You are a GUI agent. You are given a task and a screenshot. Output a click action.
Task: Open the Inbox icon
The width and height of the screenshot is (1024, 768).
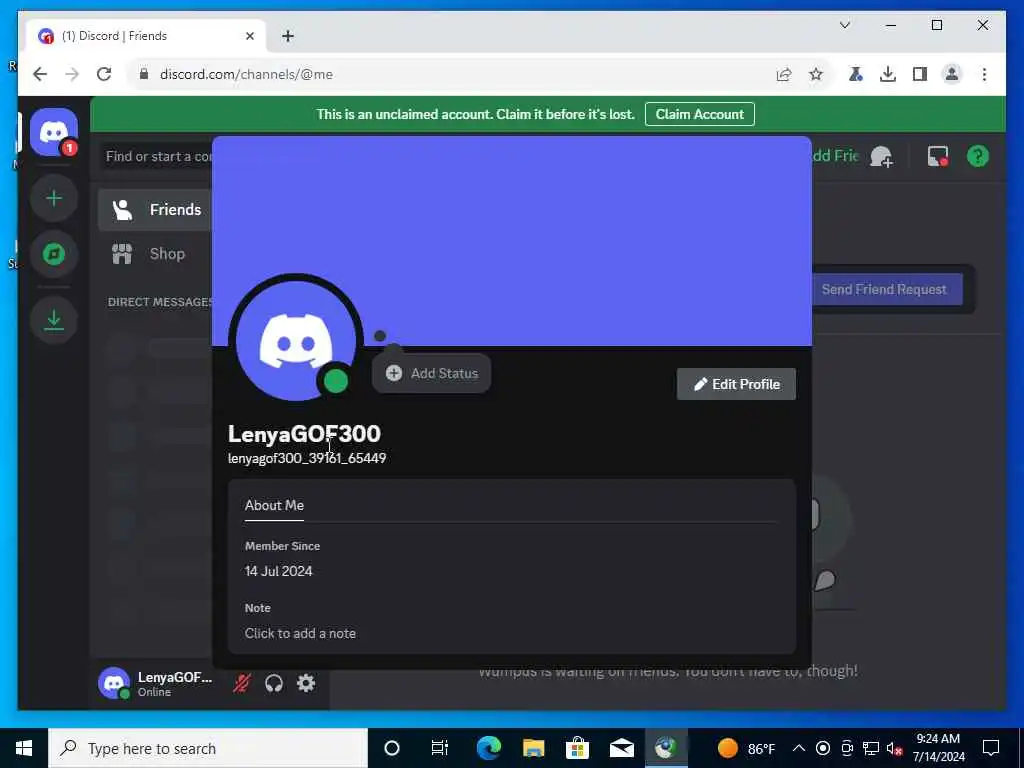click(938, 157)
